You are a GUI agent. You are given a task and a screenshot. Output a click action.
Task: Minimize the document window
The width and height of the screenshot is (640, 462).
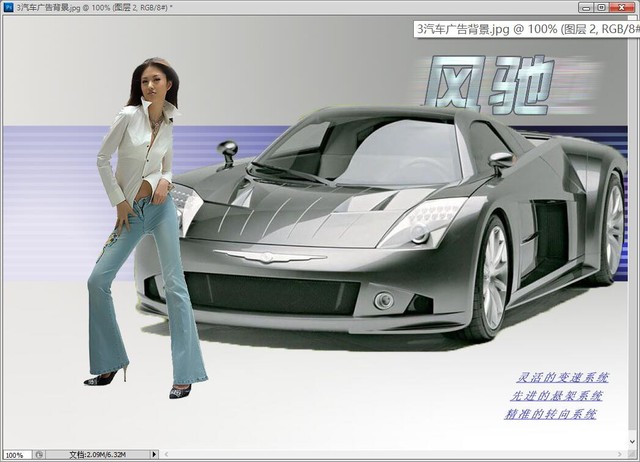coord(586,7)
